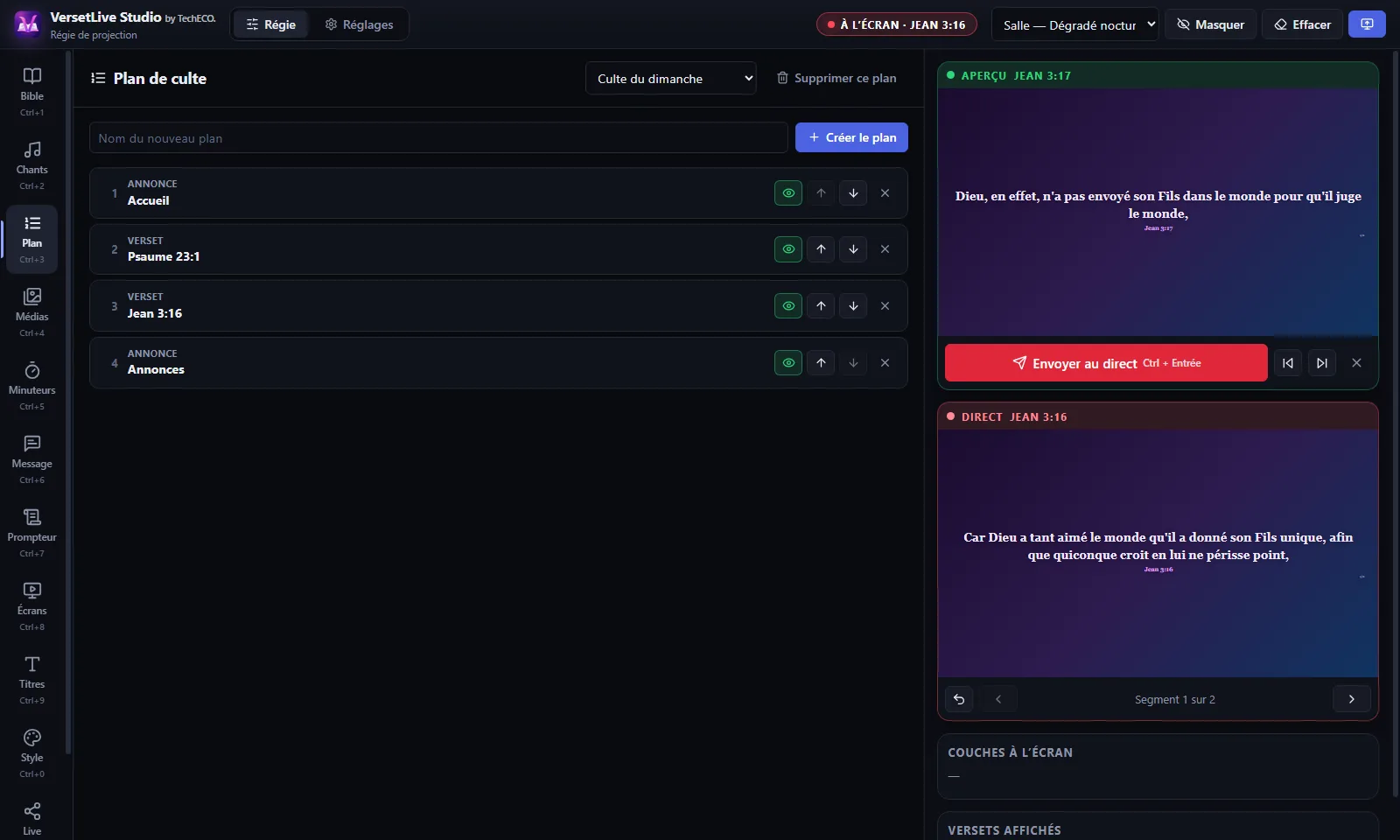Viewport: 1400px width, 840px height.
Task: Open the Écrans screens panel
Action: 32,605
